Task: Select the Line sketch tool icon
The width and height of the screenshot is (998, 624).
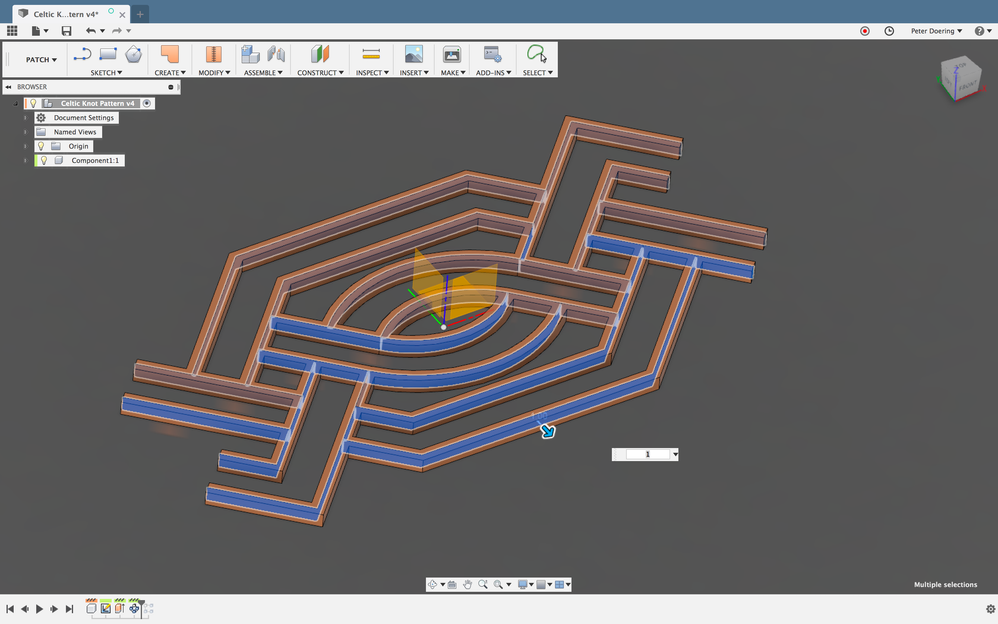Action: 82,55
